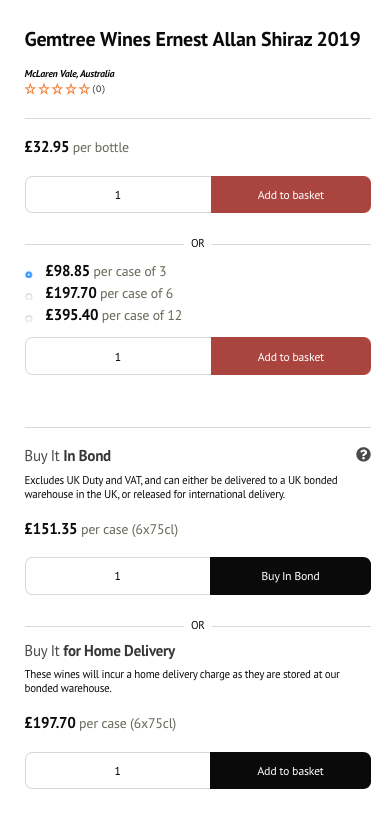Screen dimensions: 390x827
Task: Click the Gemtree Wines Ernest Allan Shiraz title
Action: tap(192, 40)
